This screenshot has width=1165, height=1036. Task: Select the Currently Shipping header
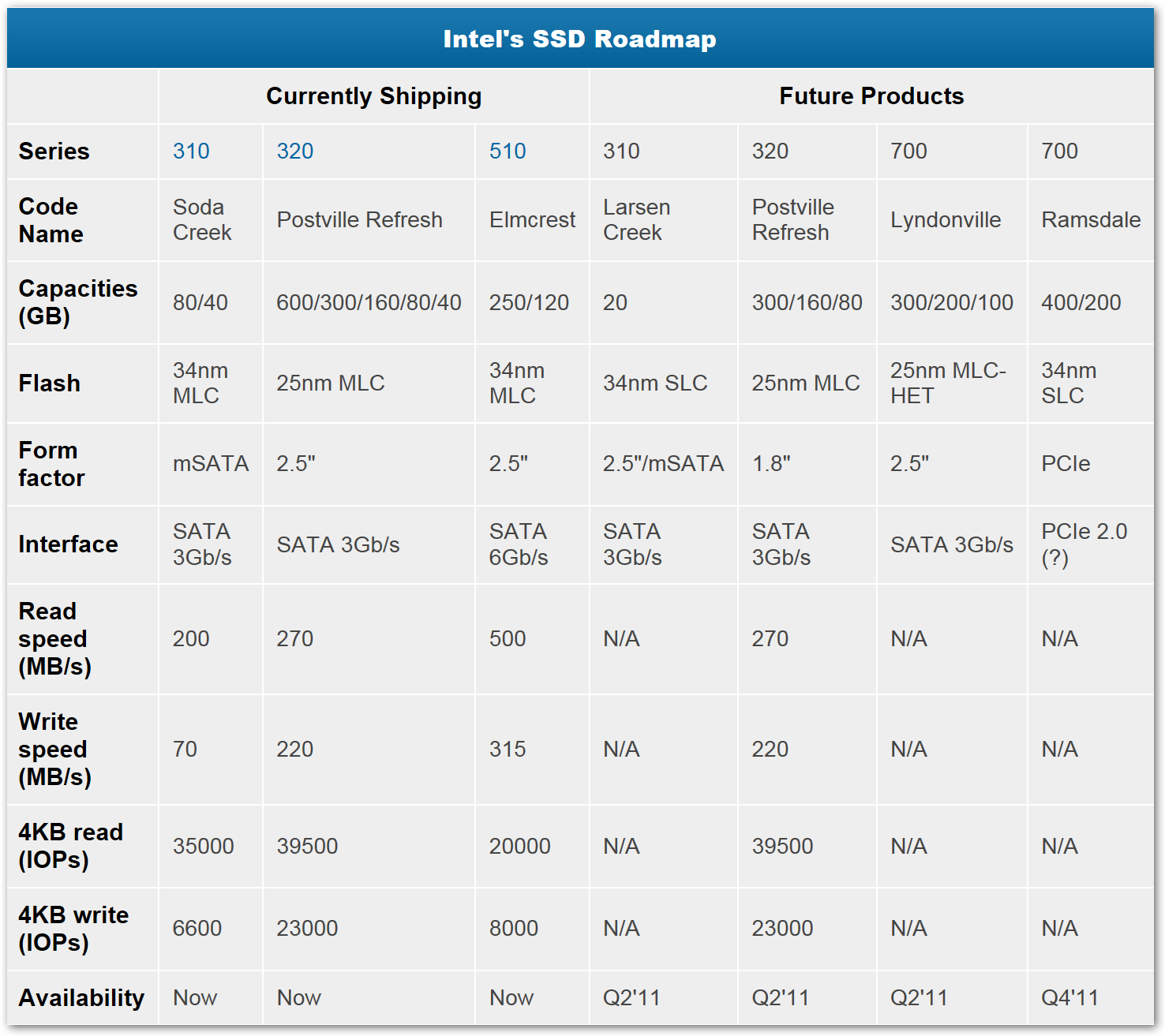click(374, 96)
